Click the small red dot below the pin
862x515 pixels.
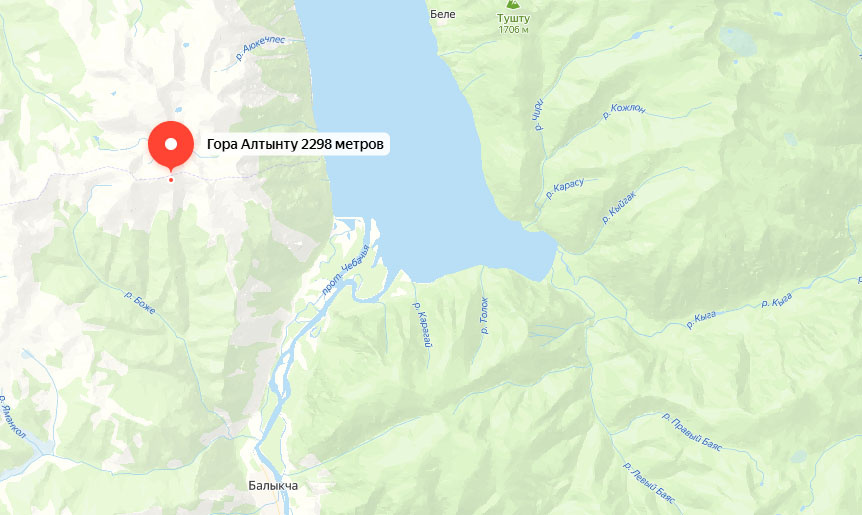point(171,180)
